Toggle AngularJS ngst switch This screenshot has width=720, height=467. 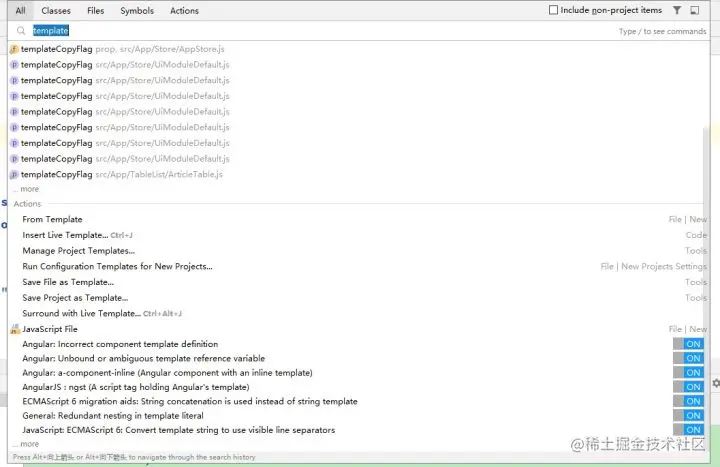coord(688,387)
